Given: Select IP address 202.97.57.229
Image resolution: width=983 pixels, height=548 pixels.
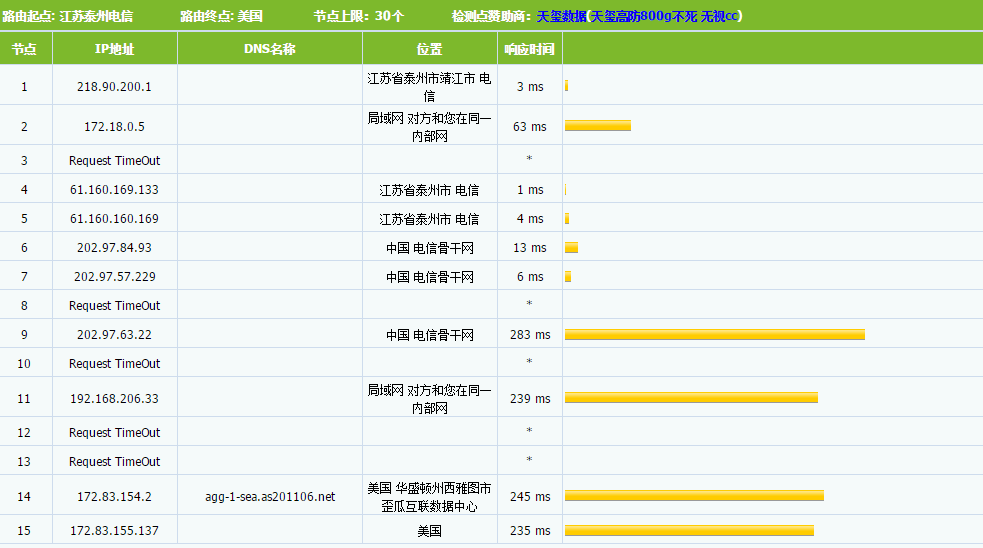Looking at the screenshot, I should click(x=115, y=277).
